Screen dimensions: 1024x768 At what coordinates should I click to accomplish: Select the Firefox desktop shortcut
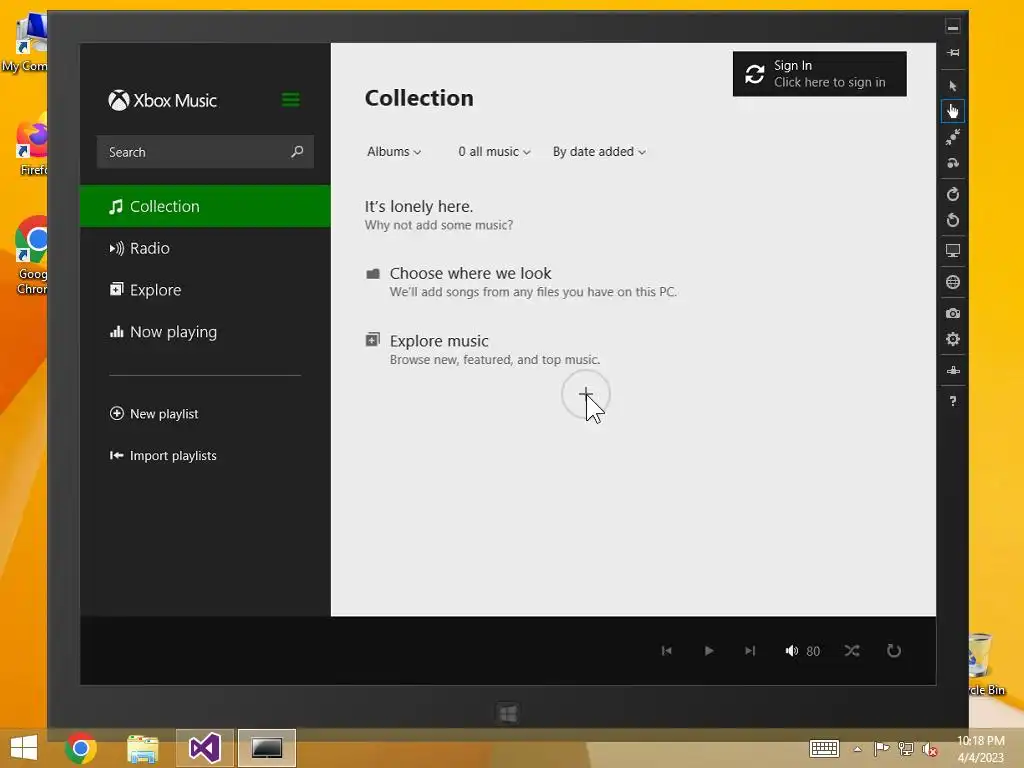(x=31, y=145)
